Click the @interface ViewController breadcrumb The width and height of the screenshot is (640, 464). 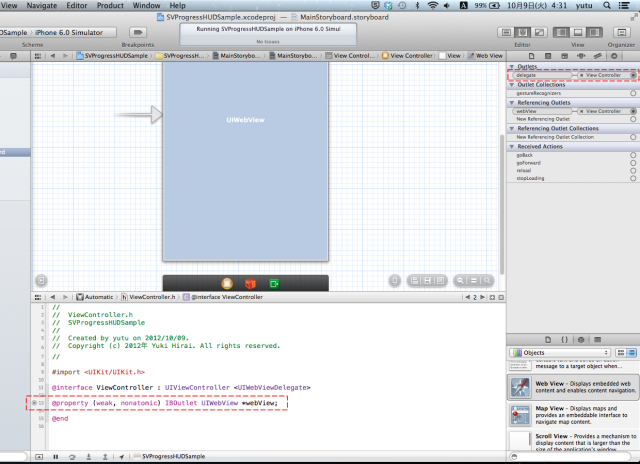click(223, 297)
